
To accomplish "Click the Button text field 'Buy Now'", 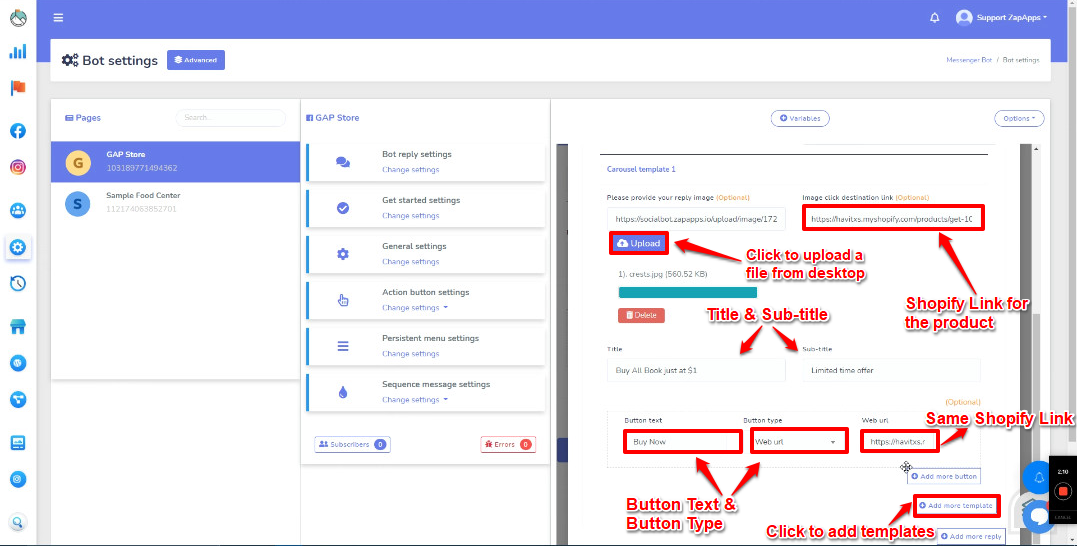I will point(683,442).
